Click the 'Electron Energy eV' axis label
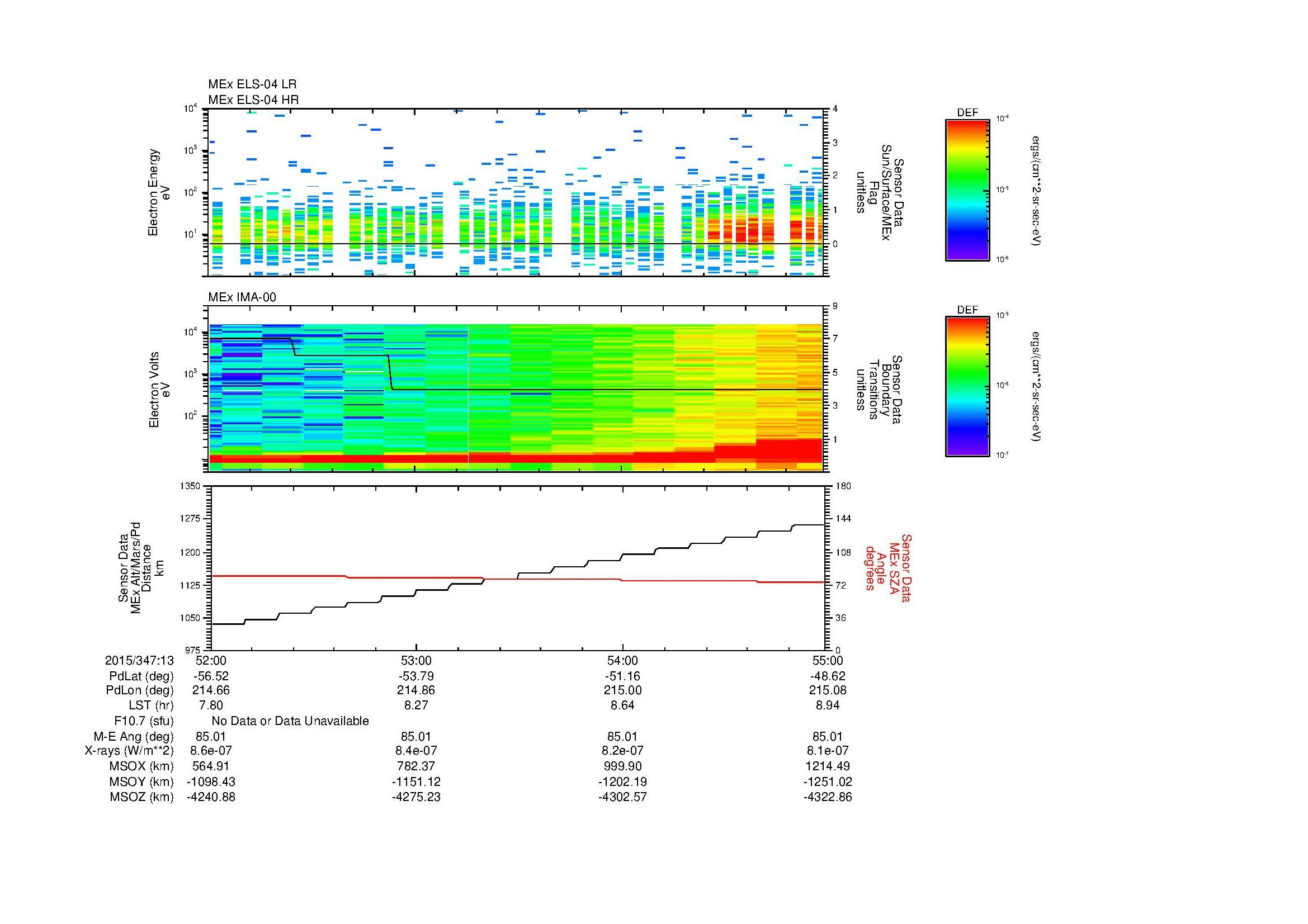 [x=159, y=192]
